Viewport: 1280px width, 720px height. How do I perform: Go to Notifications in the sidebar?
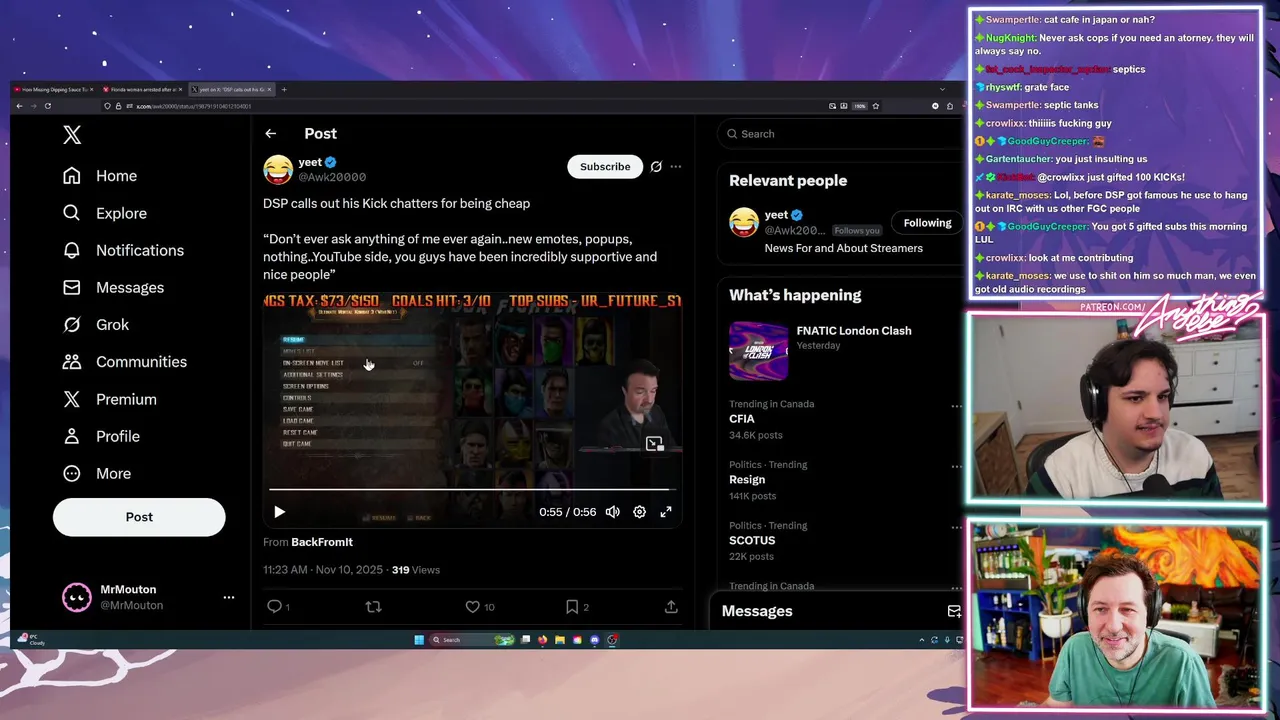(123, 250)
